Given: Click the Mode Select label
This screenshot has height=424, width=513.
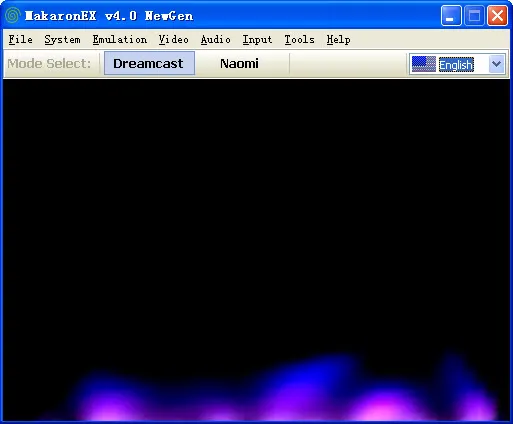Looking at the screenshot, I should [x=49, y=63].
